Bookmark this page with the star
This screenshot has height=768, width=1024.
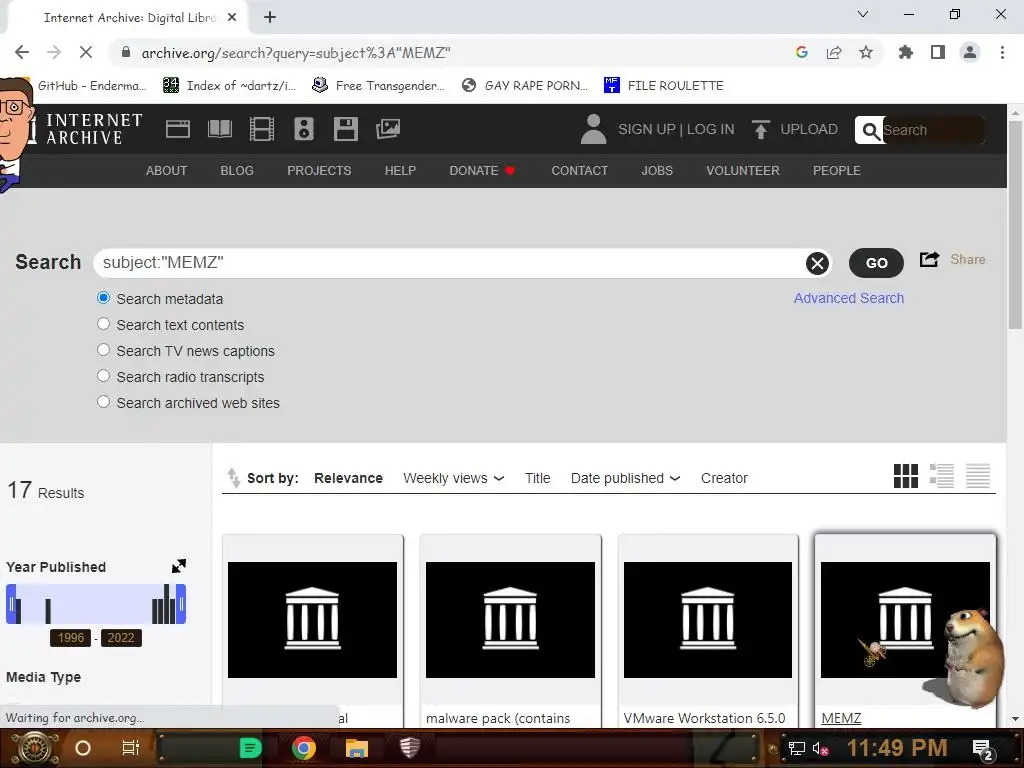(x=866, y=52)
